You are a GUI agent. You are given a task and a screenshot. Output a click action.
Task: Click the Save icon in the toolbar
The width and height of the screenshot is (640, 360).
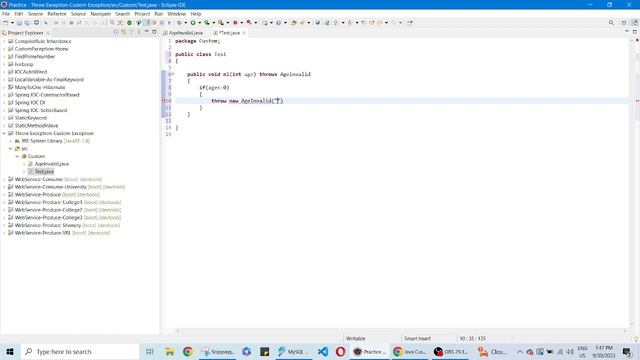(19, 23)
